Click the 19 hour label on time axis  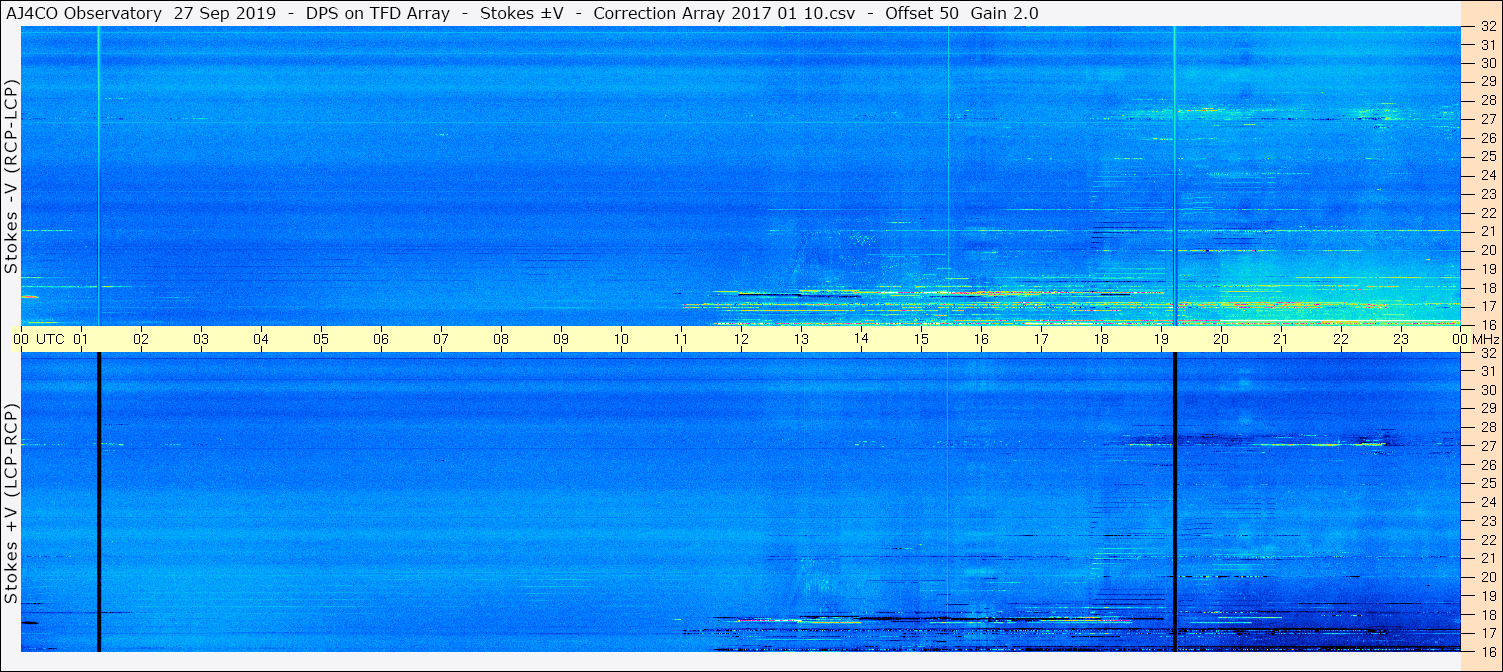pyautogui.click(x=1161, y=339)
